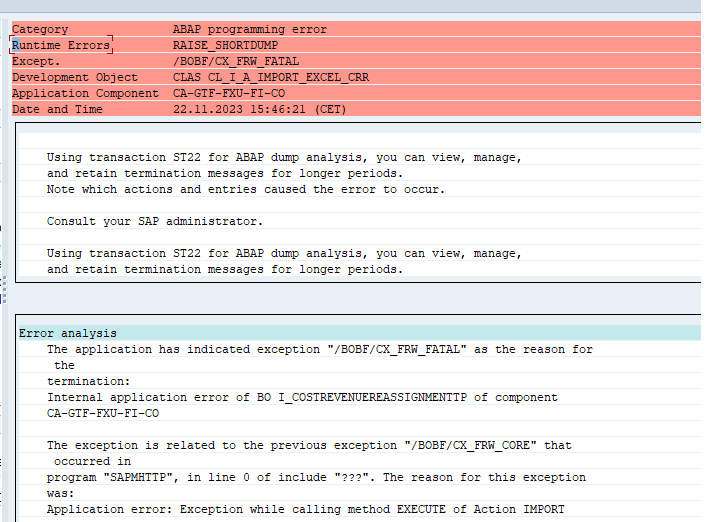Select the Runtime Errors label
This screenshot has width=715, height=522.
61,45
